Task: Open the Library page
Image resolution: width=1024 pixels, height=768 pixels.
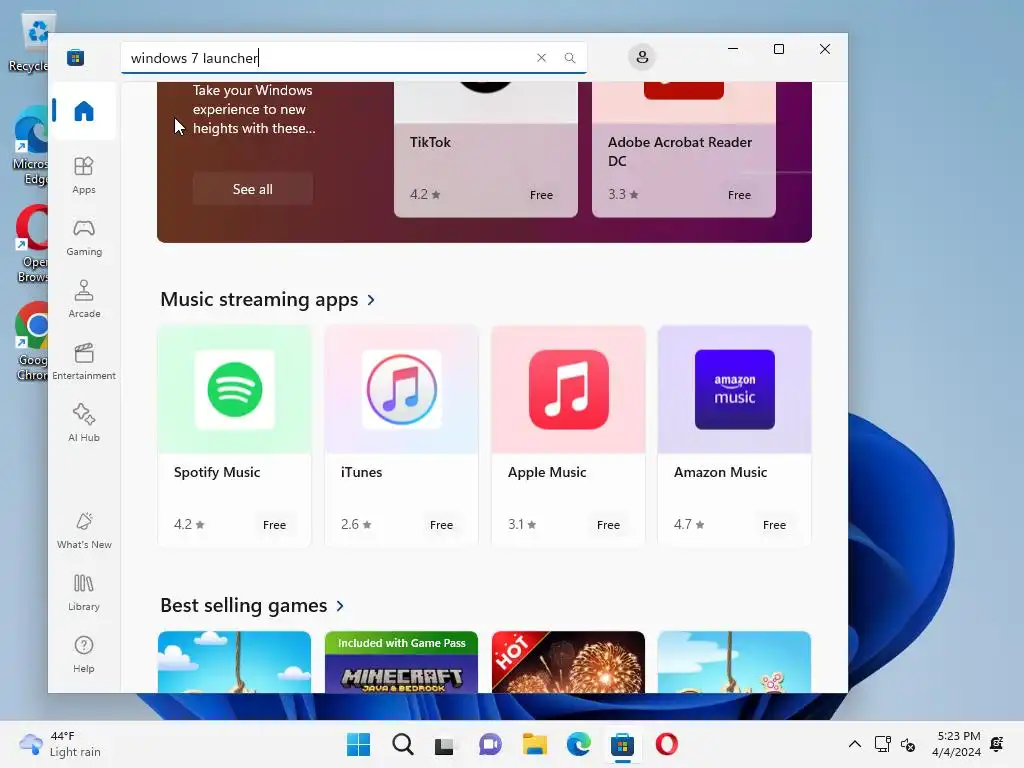Action: pyautogui.click(x=84, y=592)
